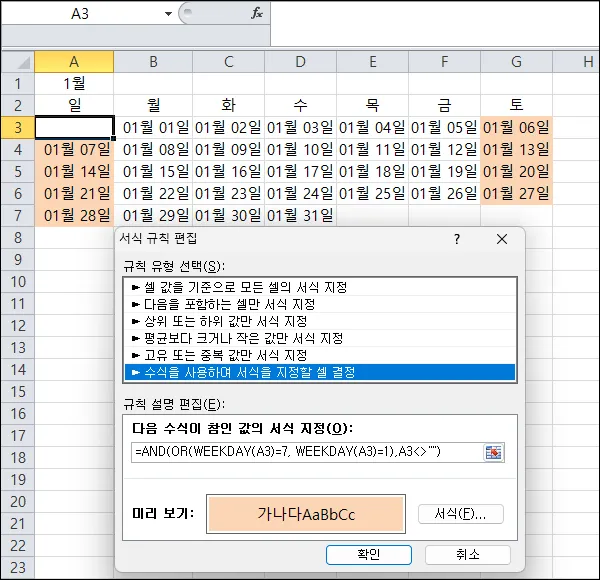The height and width of the screenshot is (580, 600).
Task: Select row 15 header
Action: click(18, 392)
